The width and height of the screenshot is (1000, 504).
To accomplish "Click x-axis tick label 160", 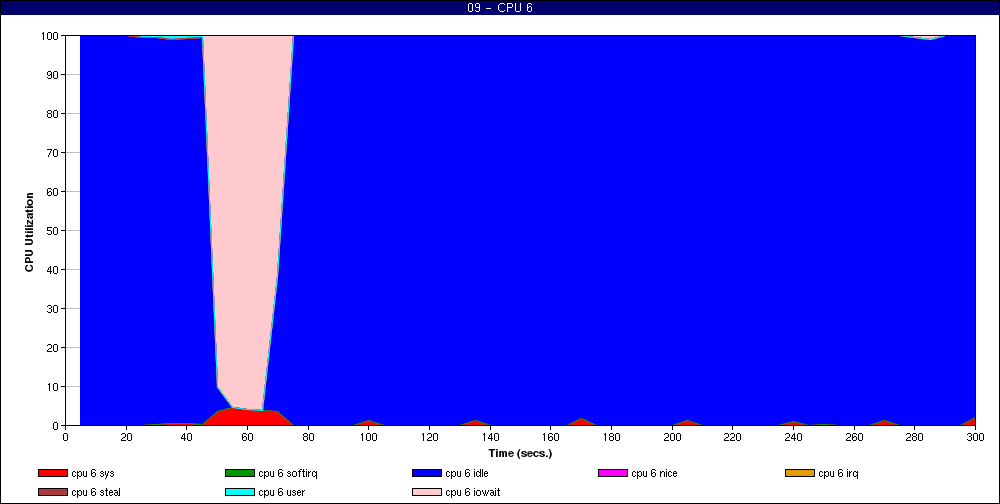I will [x=551, y=437].
